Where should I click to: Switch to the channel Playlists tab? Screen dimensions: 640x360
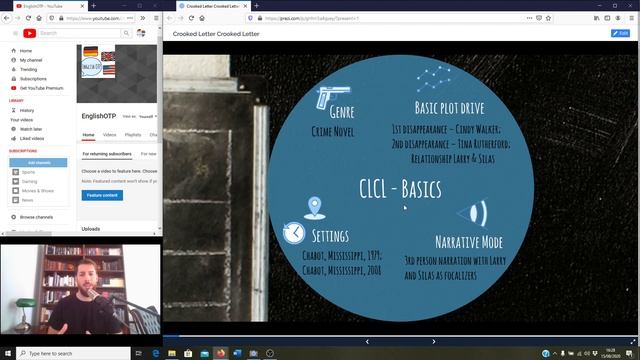coord(133,135)
